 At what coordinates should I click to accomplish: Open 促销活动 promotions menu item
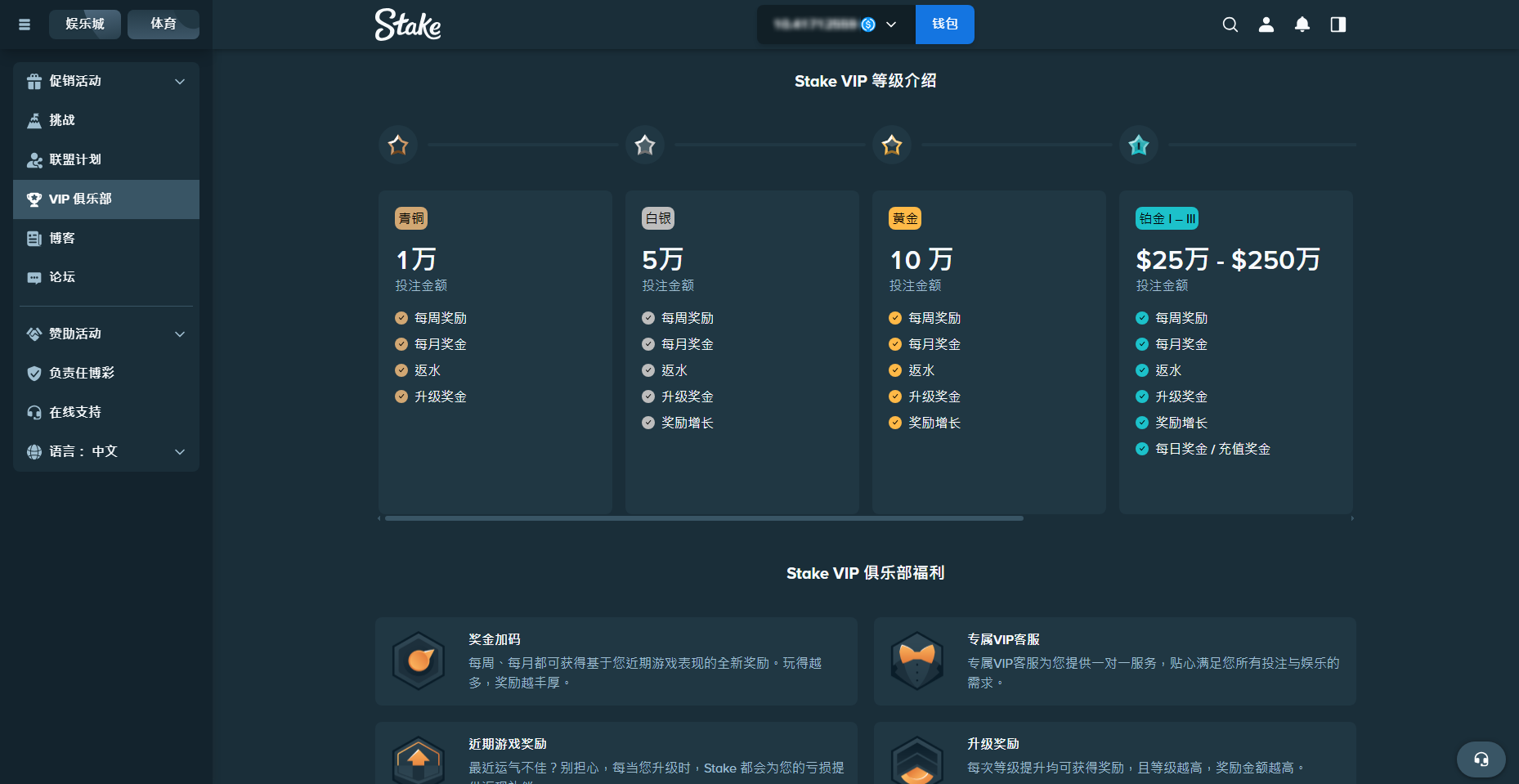click(x=106, y=81)
